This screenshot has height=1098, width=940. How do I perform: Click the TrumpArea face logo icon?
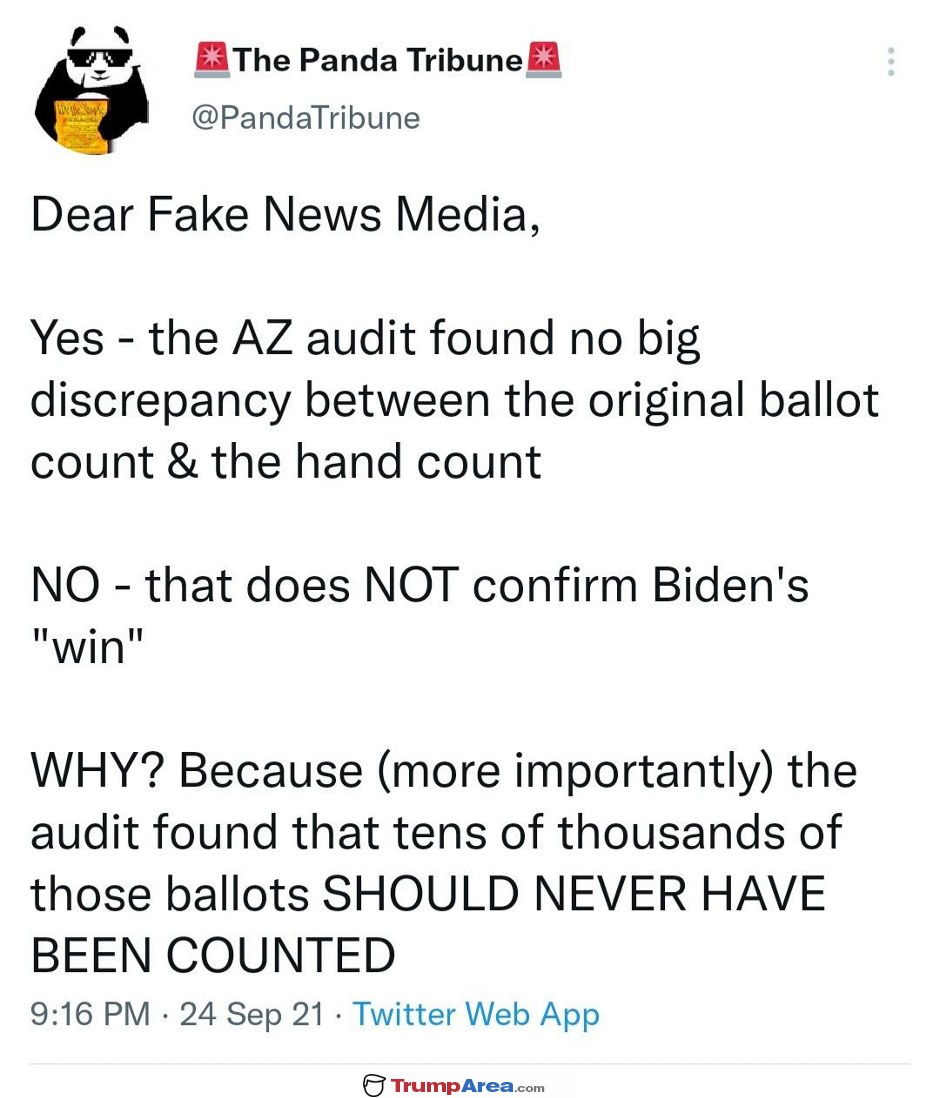tap(374, 1085)
